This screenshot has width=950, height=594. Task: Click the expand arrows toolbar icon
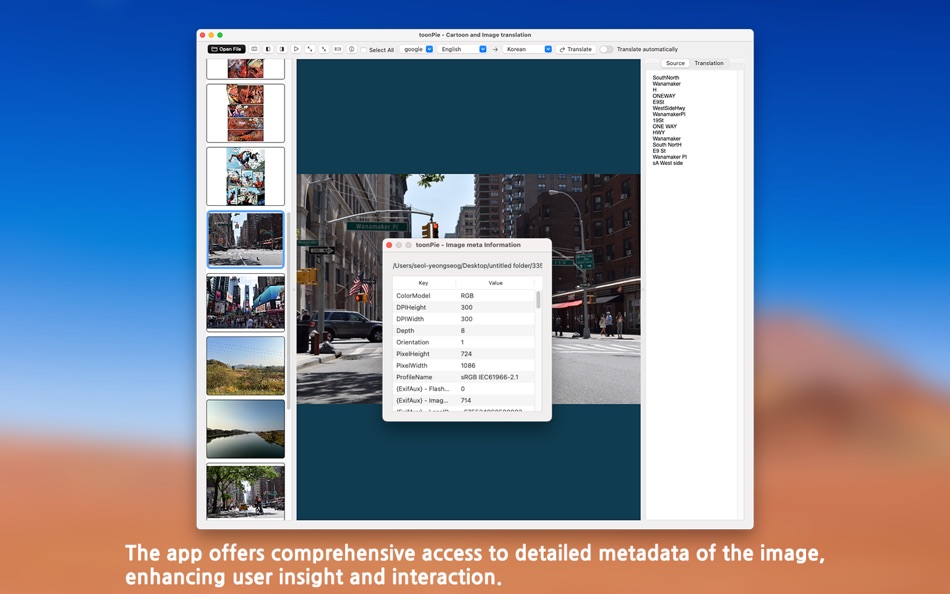click(x=310, y=49)
